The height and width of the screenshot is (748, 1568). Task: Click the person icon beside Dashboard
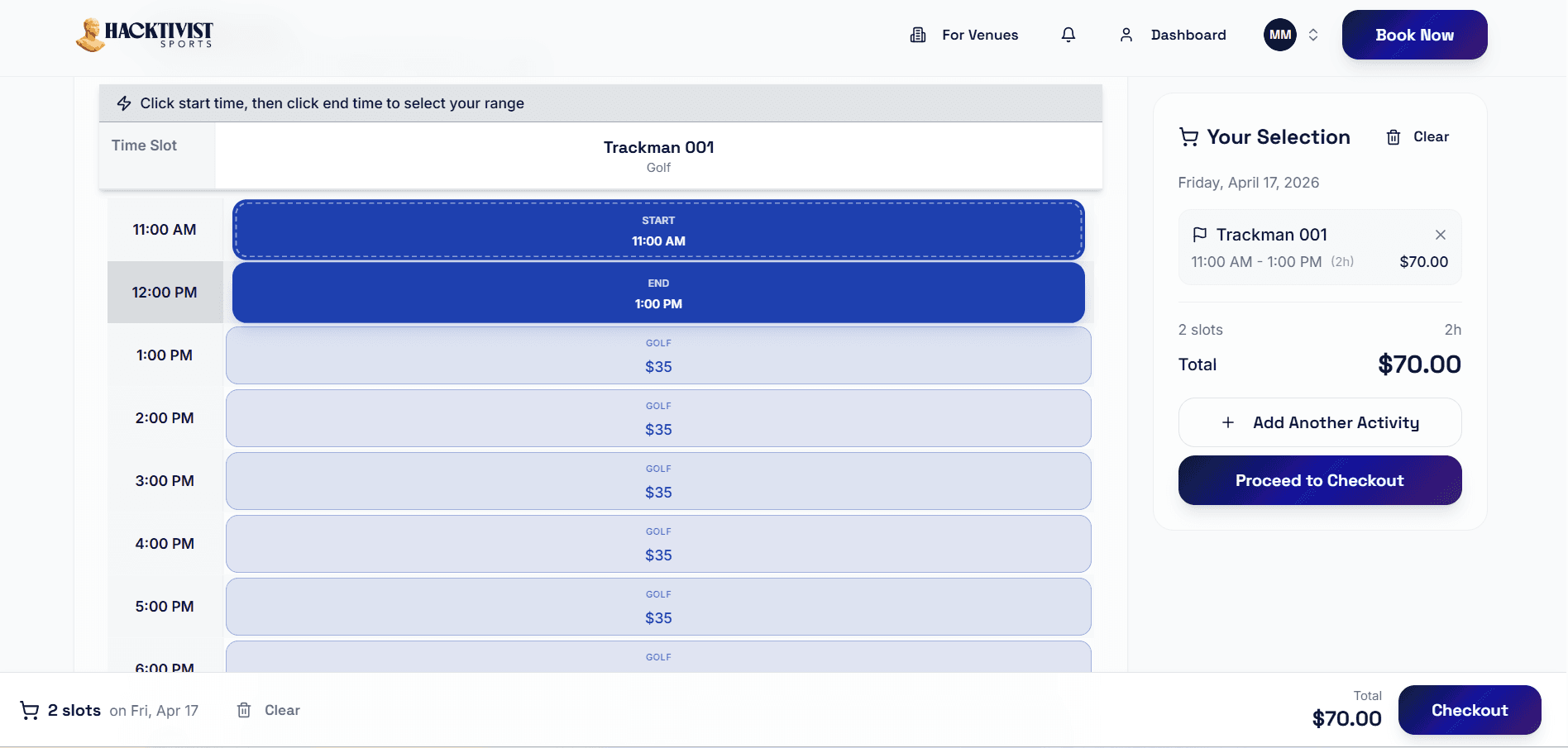[1126, 35]
